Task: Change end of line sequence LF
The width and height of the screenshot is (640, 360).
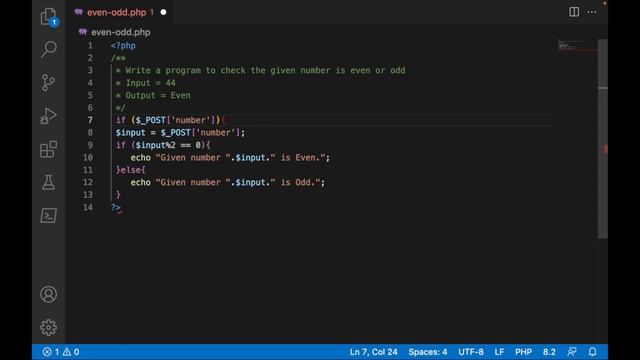Action: click(499, 352)
